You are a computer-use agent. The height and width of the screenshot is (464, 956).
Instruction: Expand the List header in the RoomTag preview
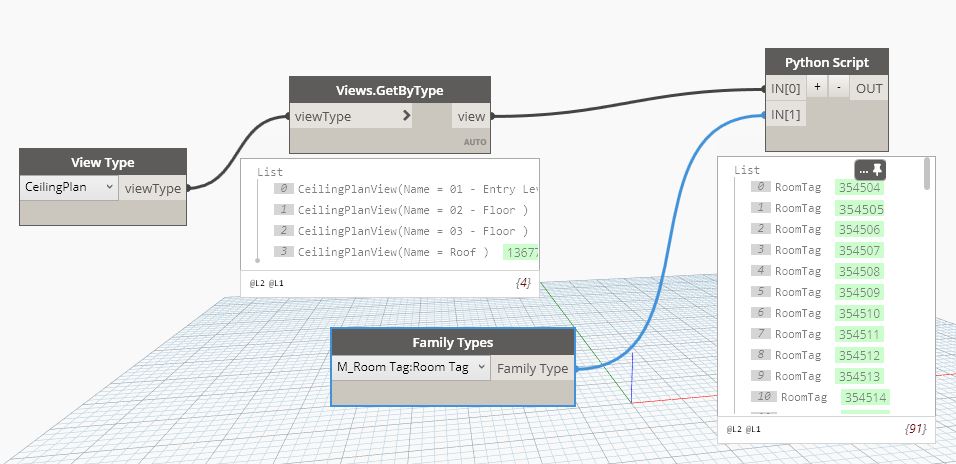coord(746,170)
